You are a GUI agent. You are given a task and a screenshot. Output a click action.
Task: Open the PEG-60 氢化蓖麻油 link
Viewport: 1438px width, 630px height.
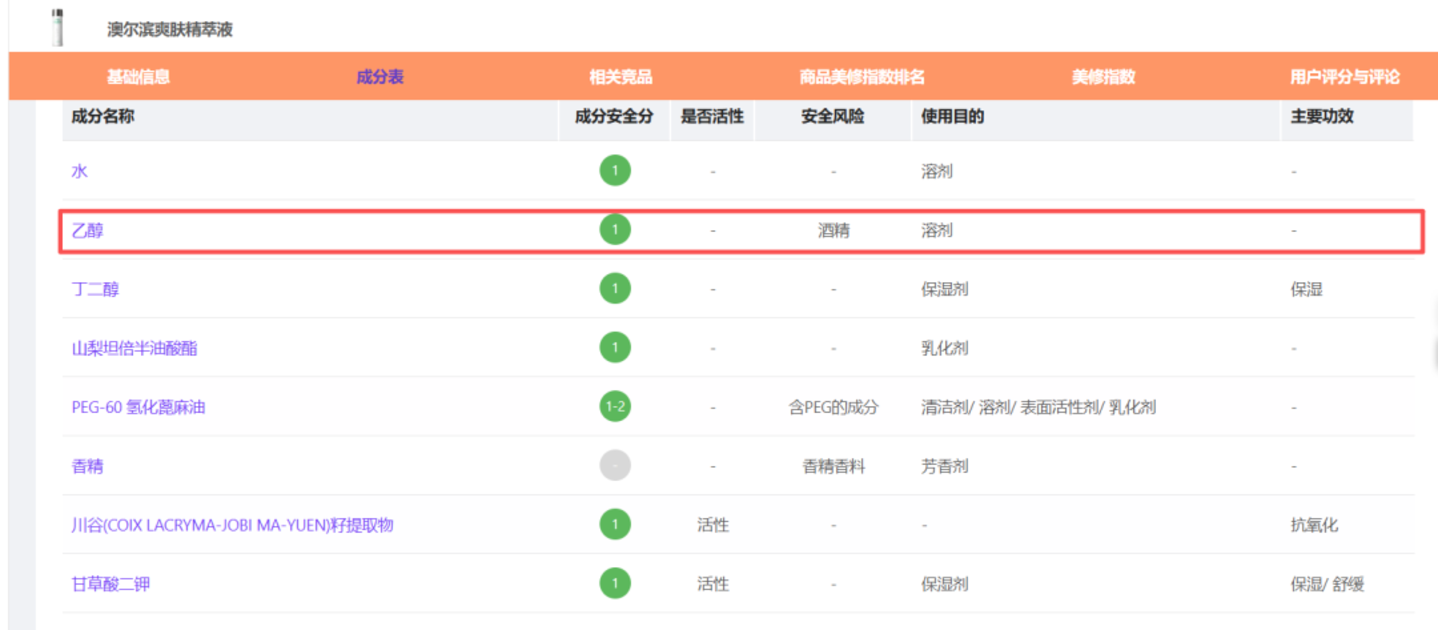click(x=138, y=407)
